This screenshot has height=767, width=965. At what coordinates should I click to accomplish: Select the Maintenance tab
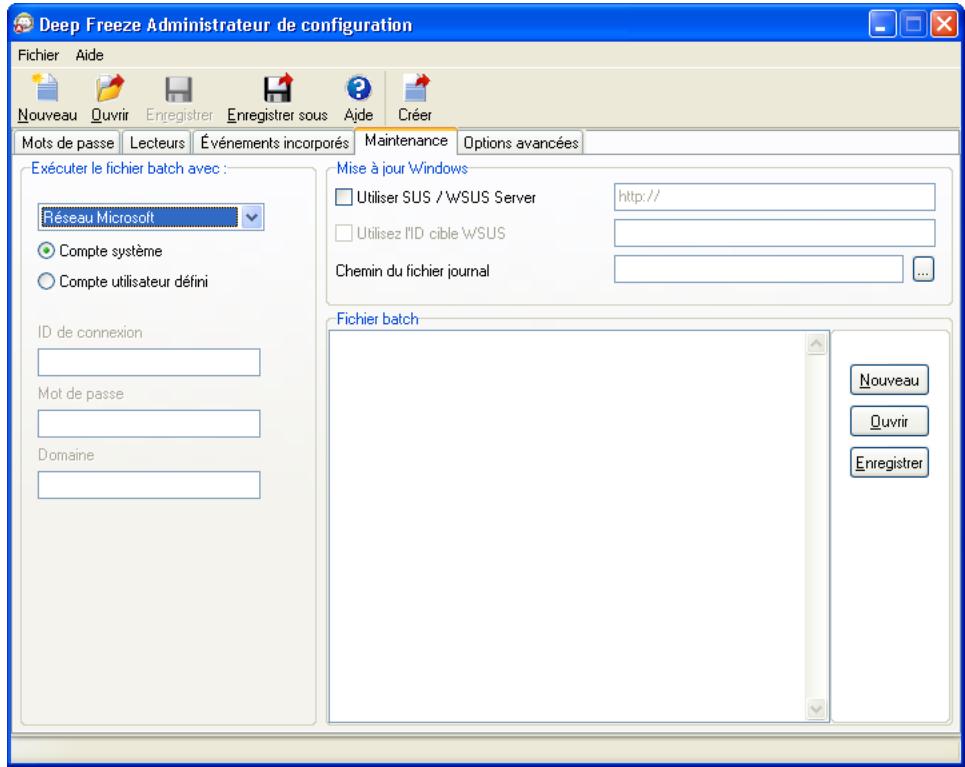point(406,140)
